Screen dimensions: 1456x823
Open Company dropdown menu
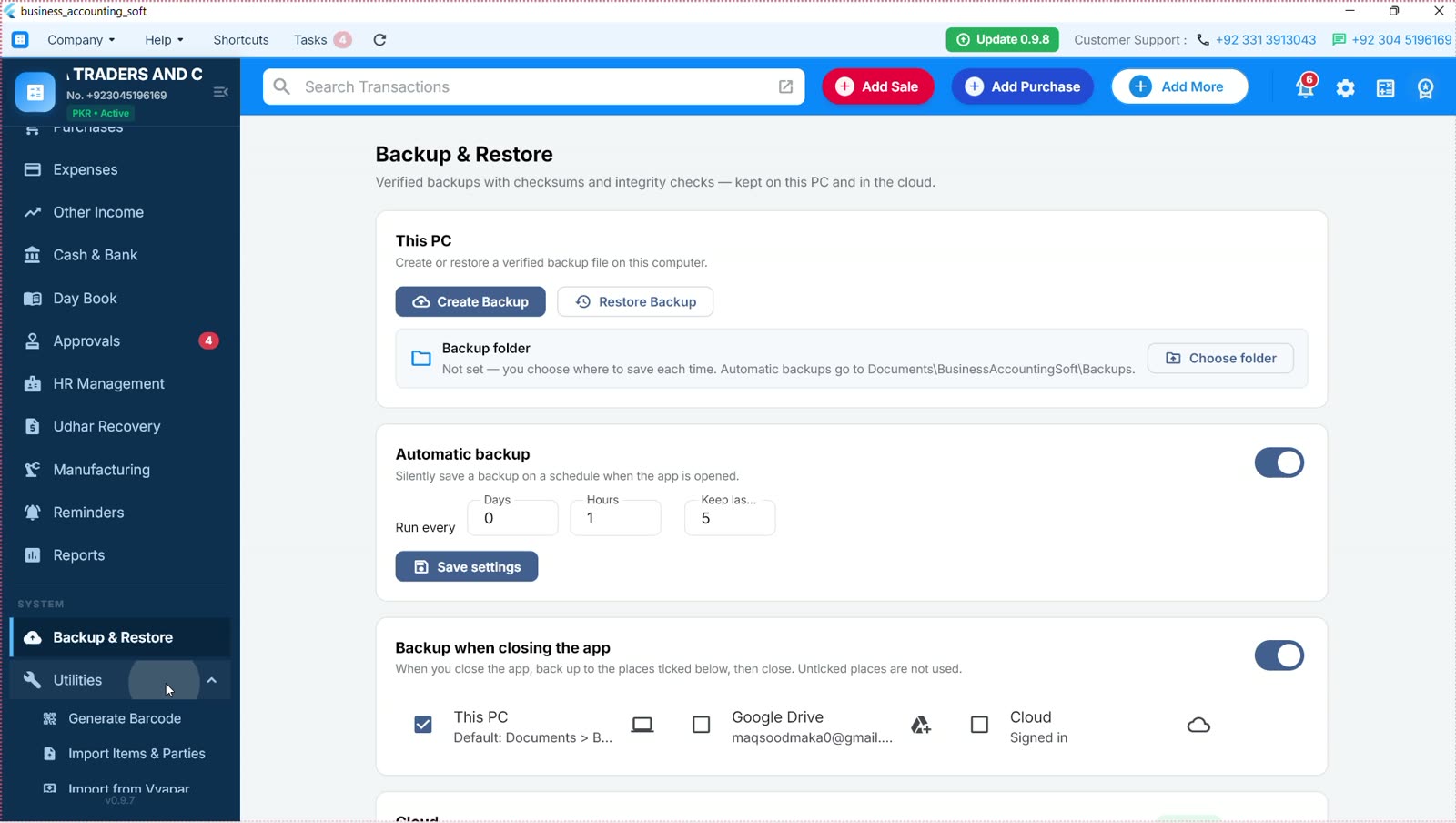[81, 39]
